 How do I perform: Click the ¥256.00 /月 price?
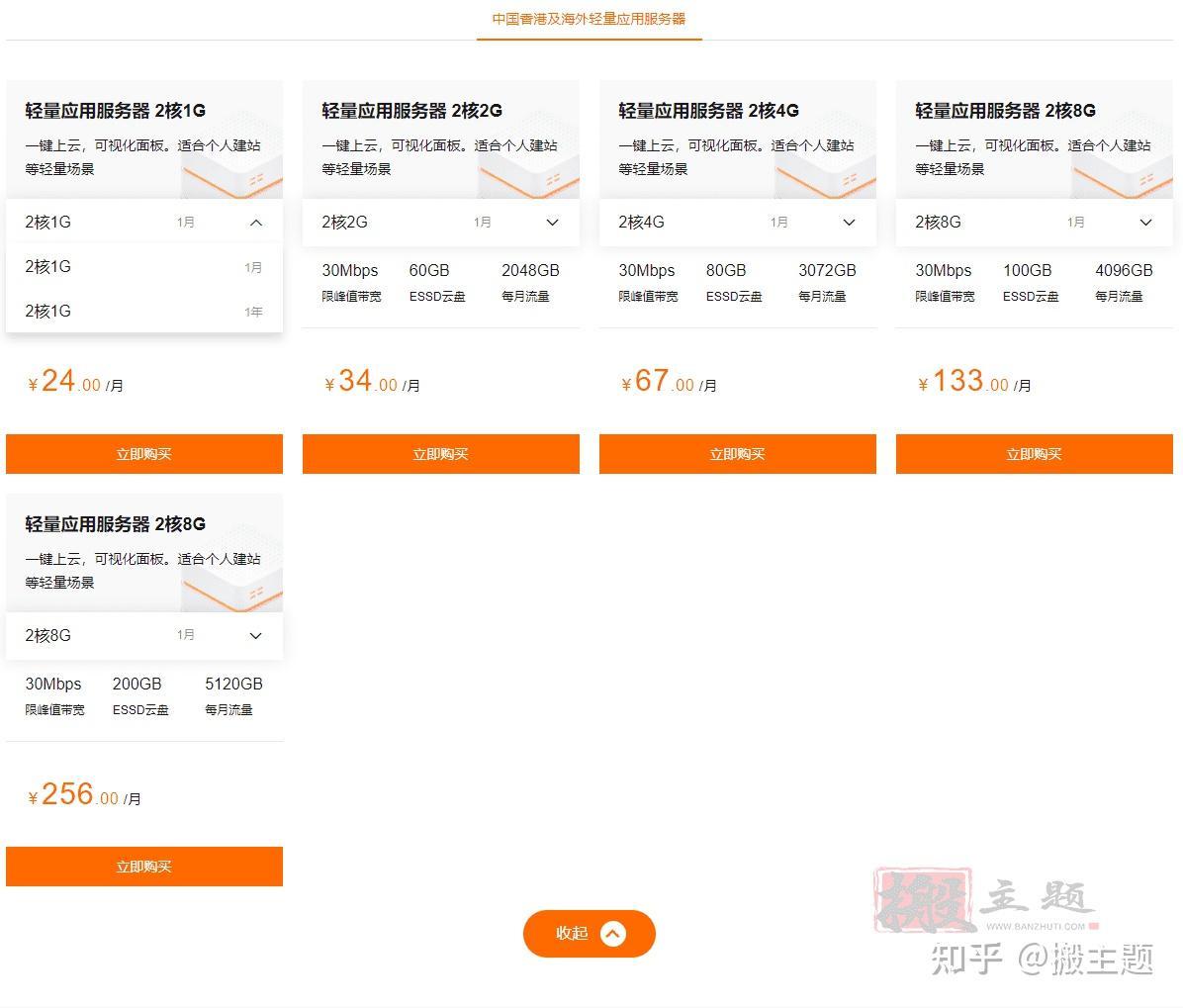point(84,794)
